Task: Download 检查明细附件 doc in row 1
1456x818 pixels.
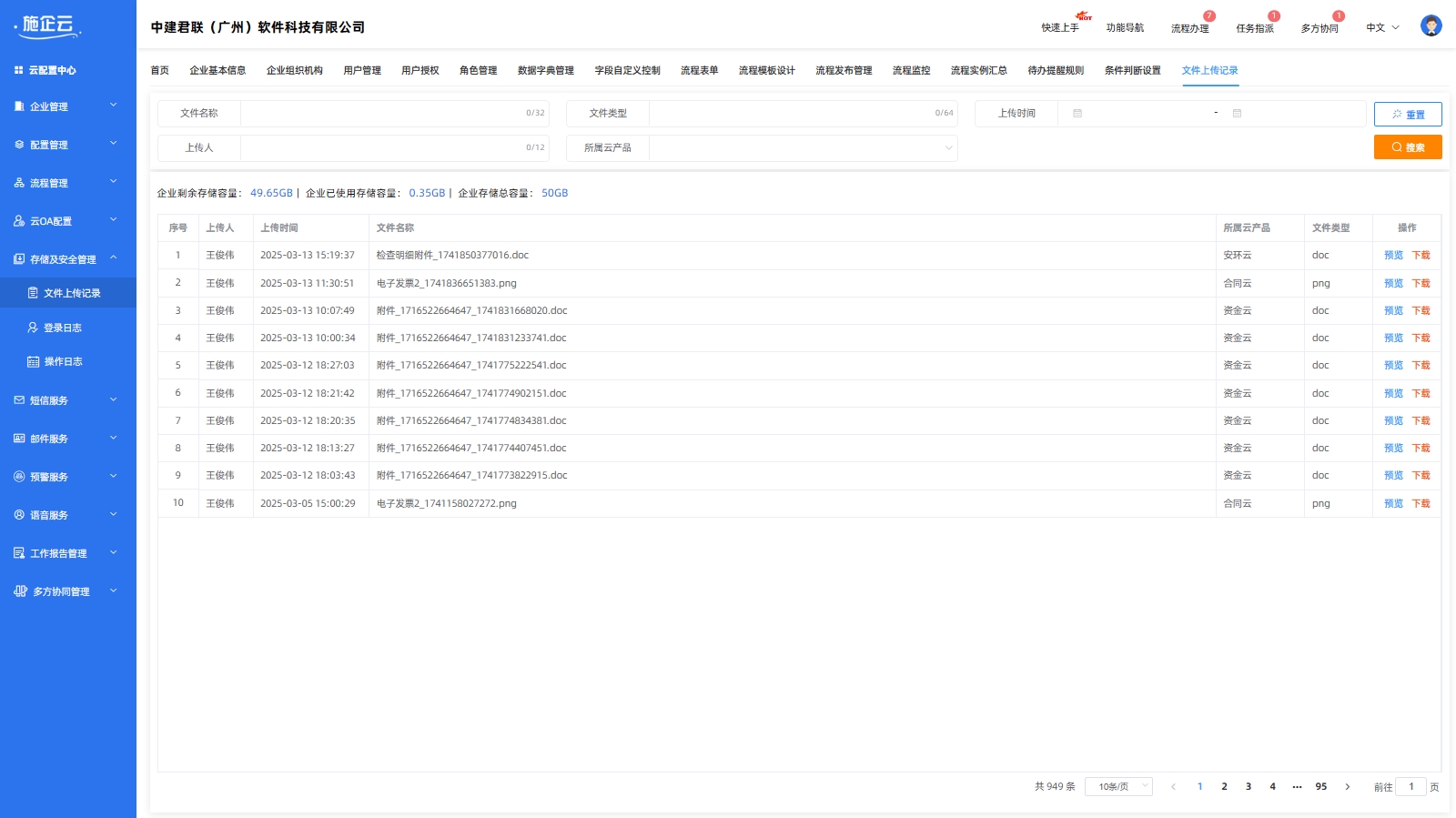Action: [1421, 256]
